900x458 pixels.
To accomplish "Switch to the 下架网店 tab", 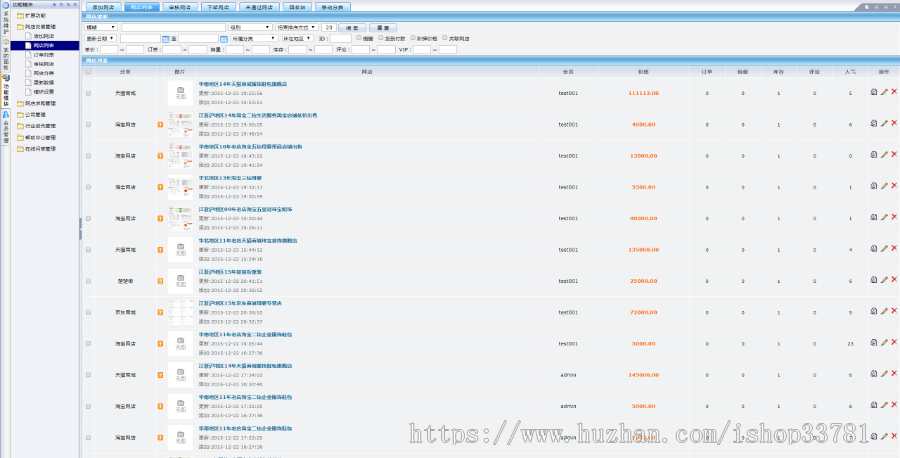I will 218,7.
